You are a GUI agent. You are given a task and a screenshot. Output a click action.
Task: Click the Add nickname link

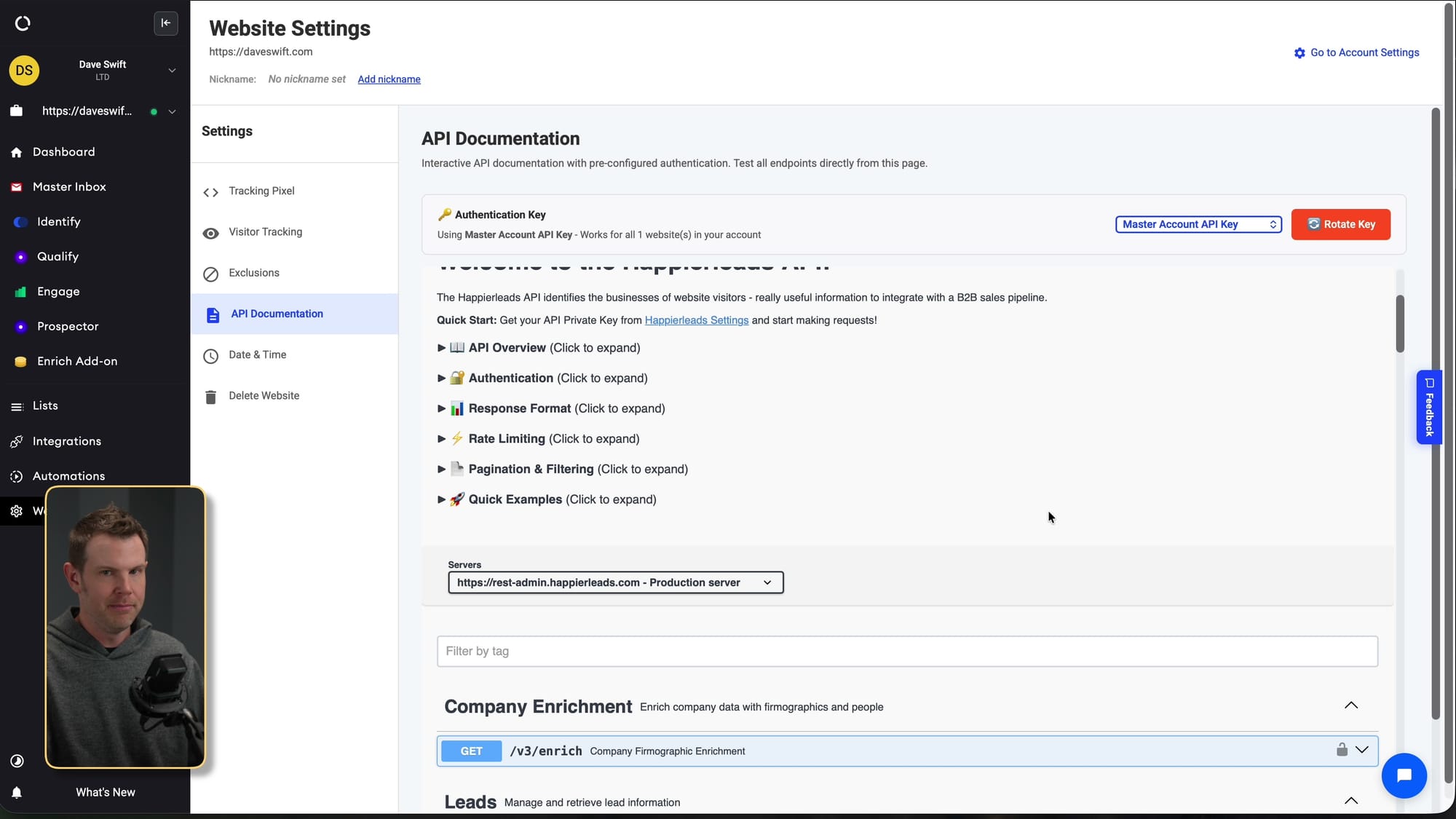(x=389, y=79)
